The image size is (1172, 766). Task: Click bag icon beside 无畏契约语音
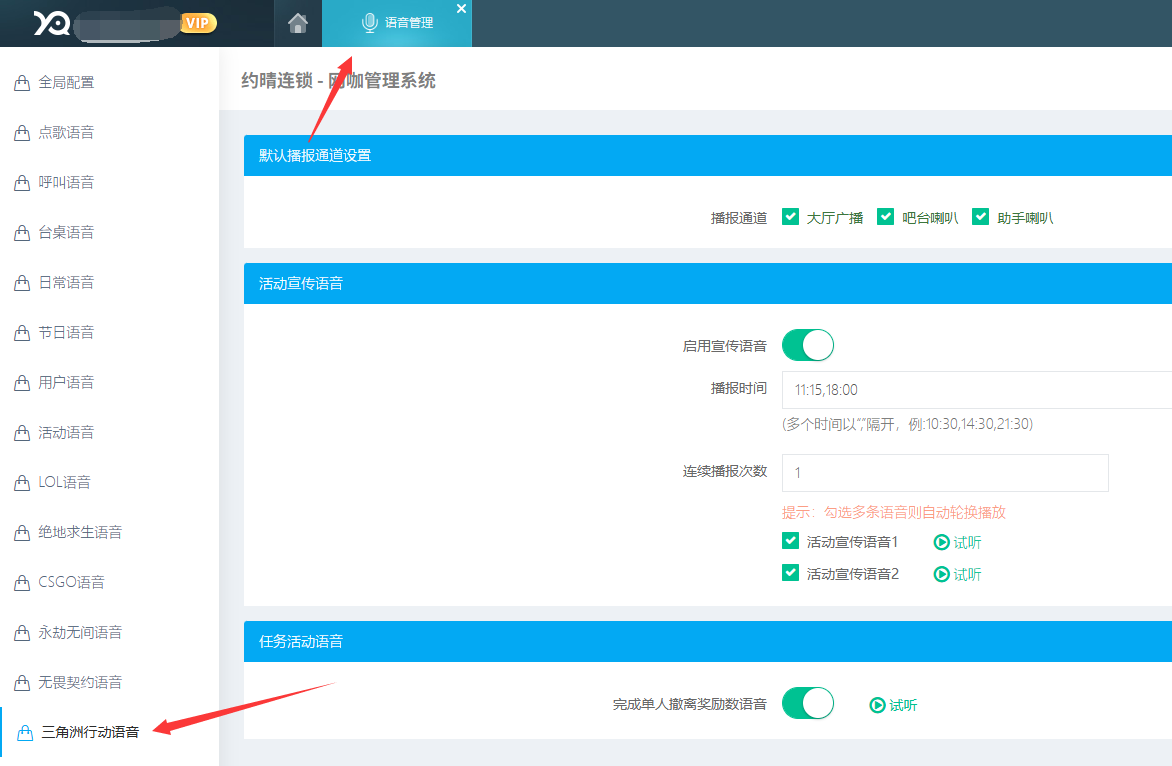(x=22, y=683)
